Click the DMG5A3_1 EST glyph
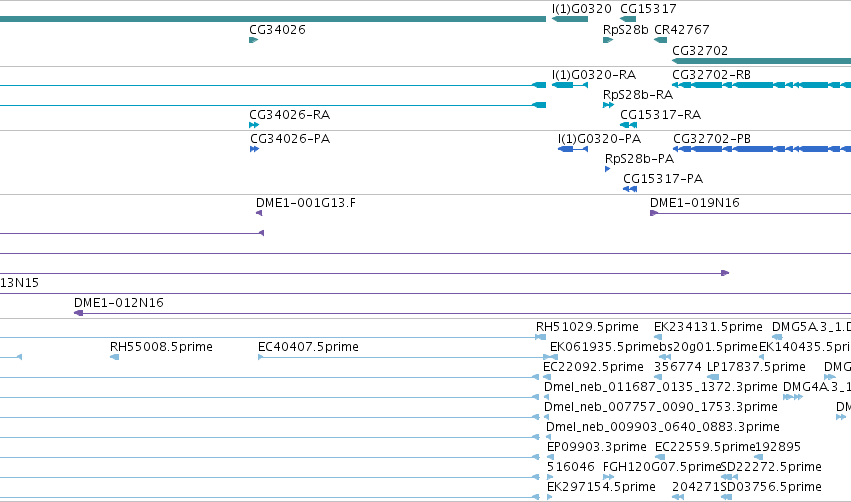The image size is (851, 502). (777, 338)
